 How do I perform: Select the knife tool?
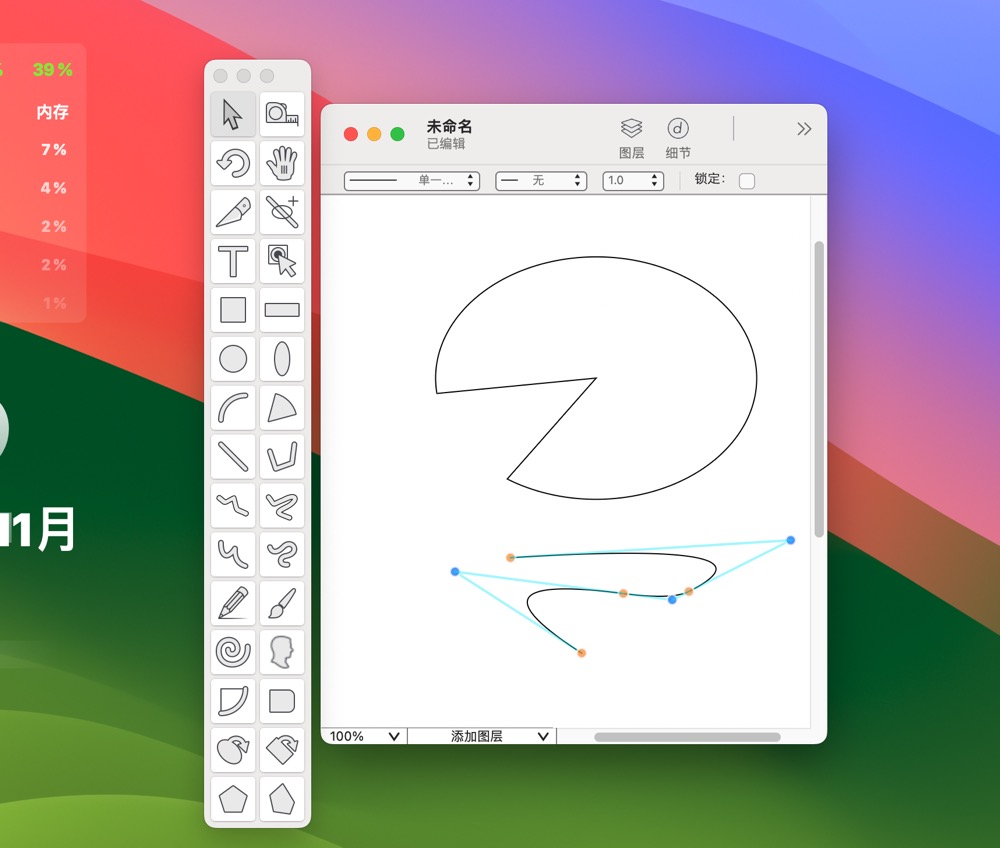click(232, 213)
